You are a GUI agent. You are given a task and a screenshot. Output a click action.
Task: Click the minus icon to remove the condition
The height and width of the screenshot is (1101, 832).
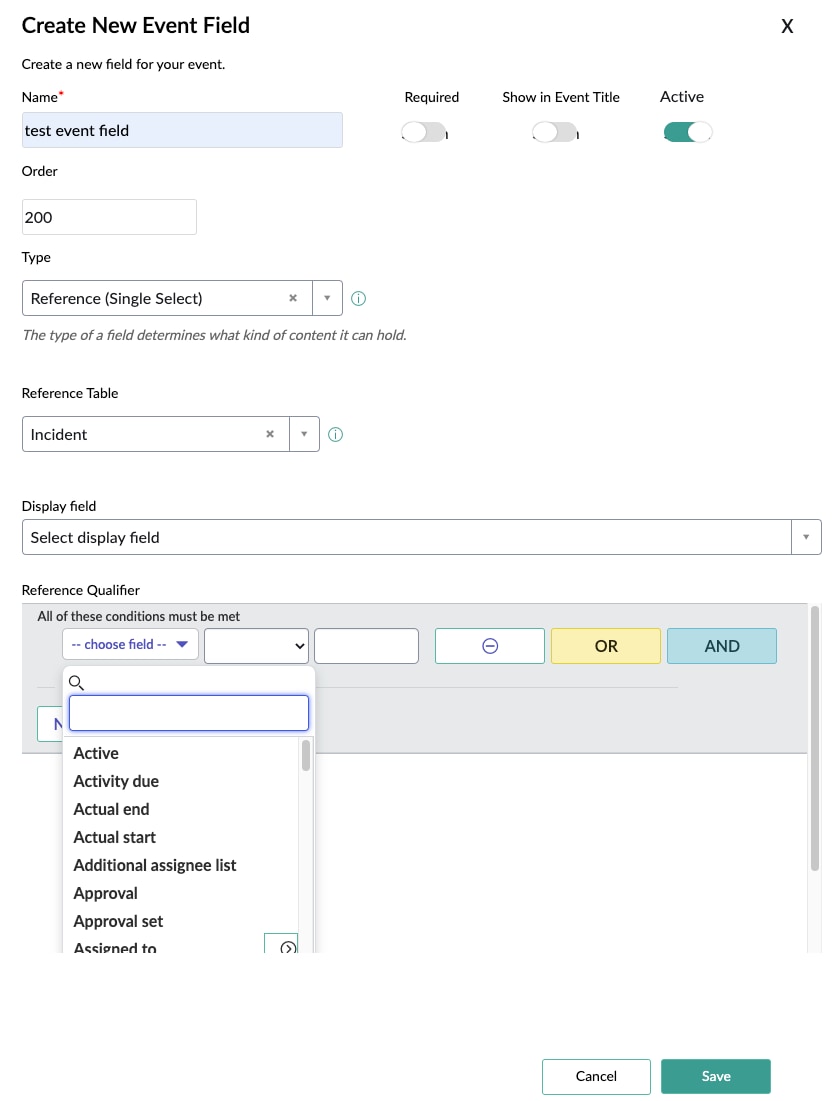click(x=489, y=645)
